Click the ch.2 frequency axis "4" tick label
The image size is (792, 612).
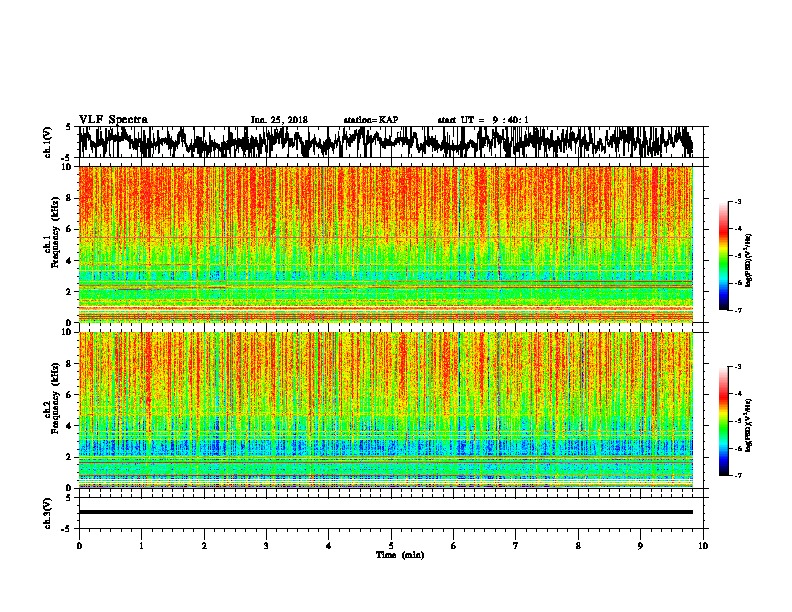coord(70,426)
